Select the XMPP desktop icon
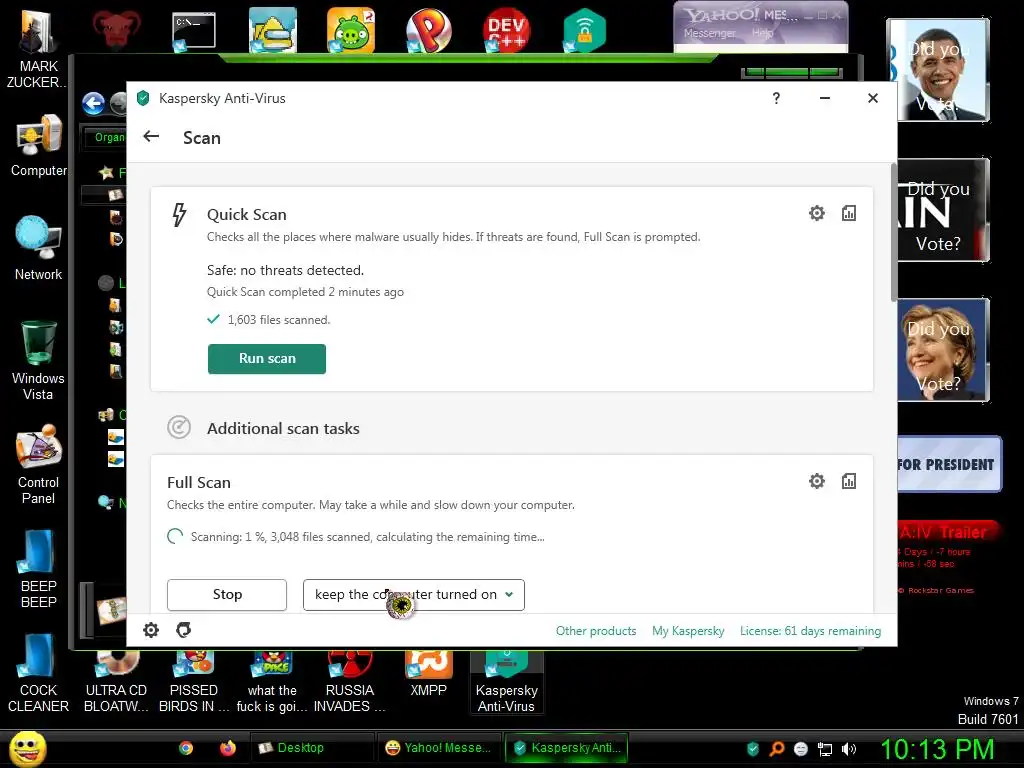The width and height of the screenshot is (1024, 768). click(428, 674)
